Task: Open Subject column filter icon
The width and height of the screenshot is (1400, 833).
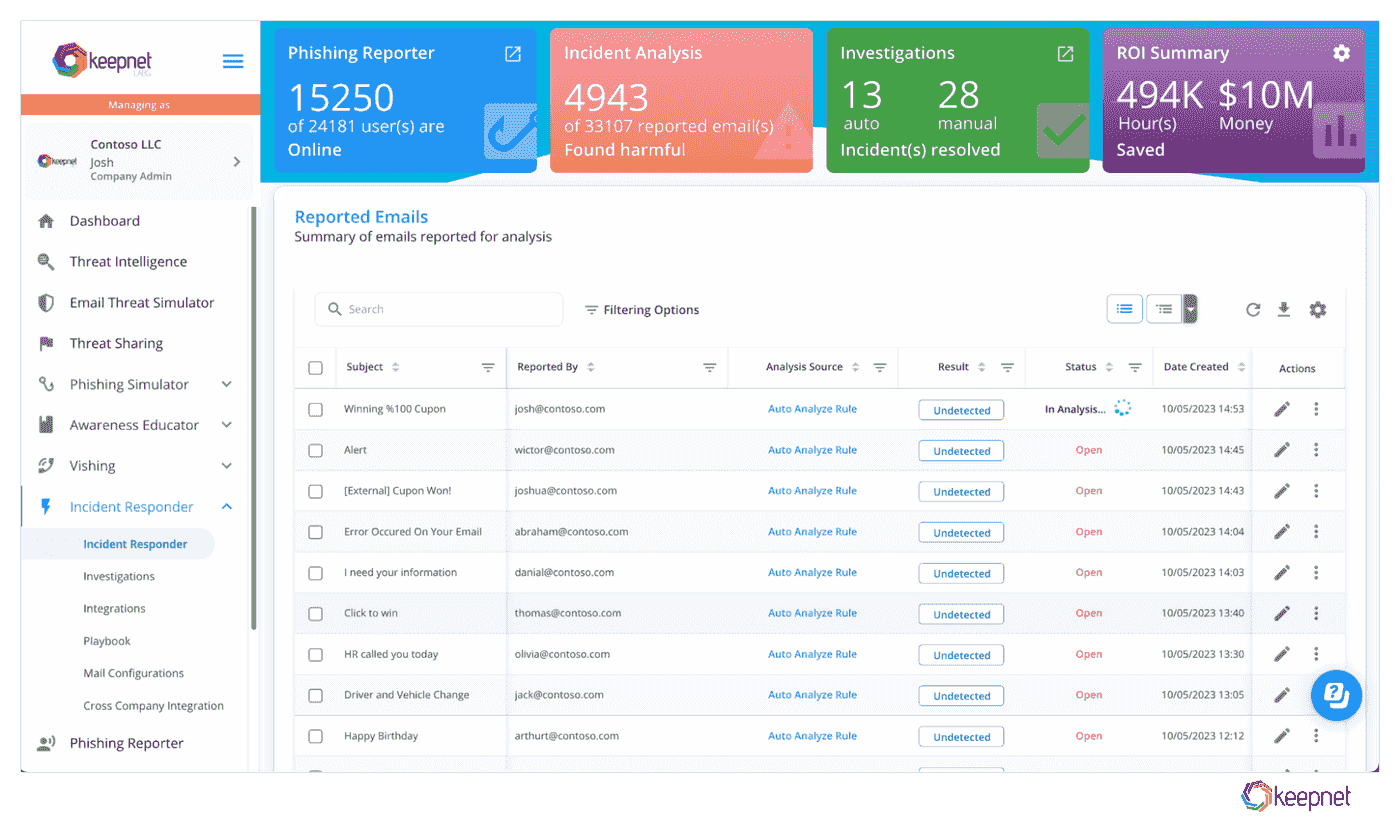Action: coord(488,368)
